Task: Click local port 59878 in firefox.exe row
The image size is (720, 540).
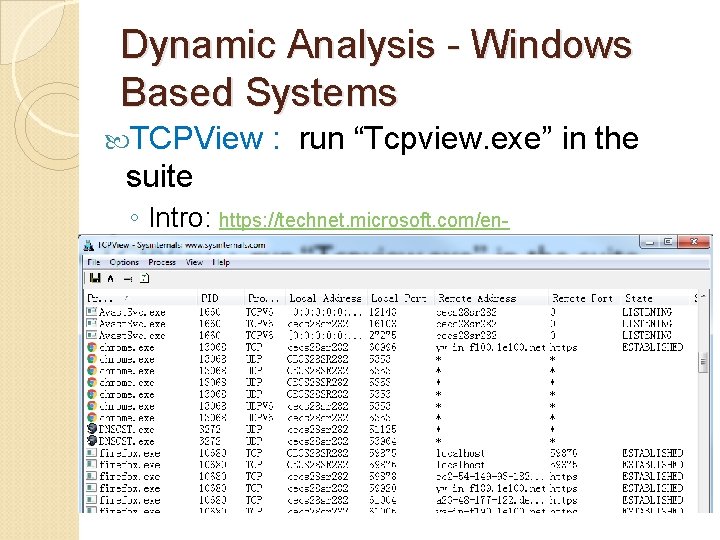Action: [x=382, y=477]
